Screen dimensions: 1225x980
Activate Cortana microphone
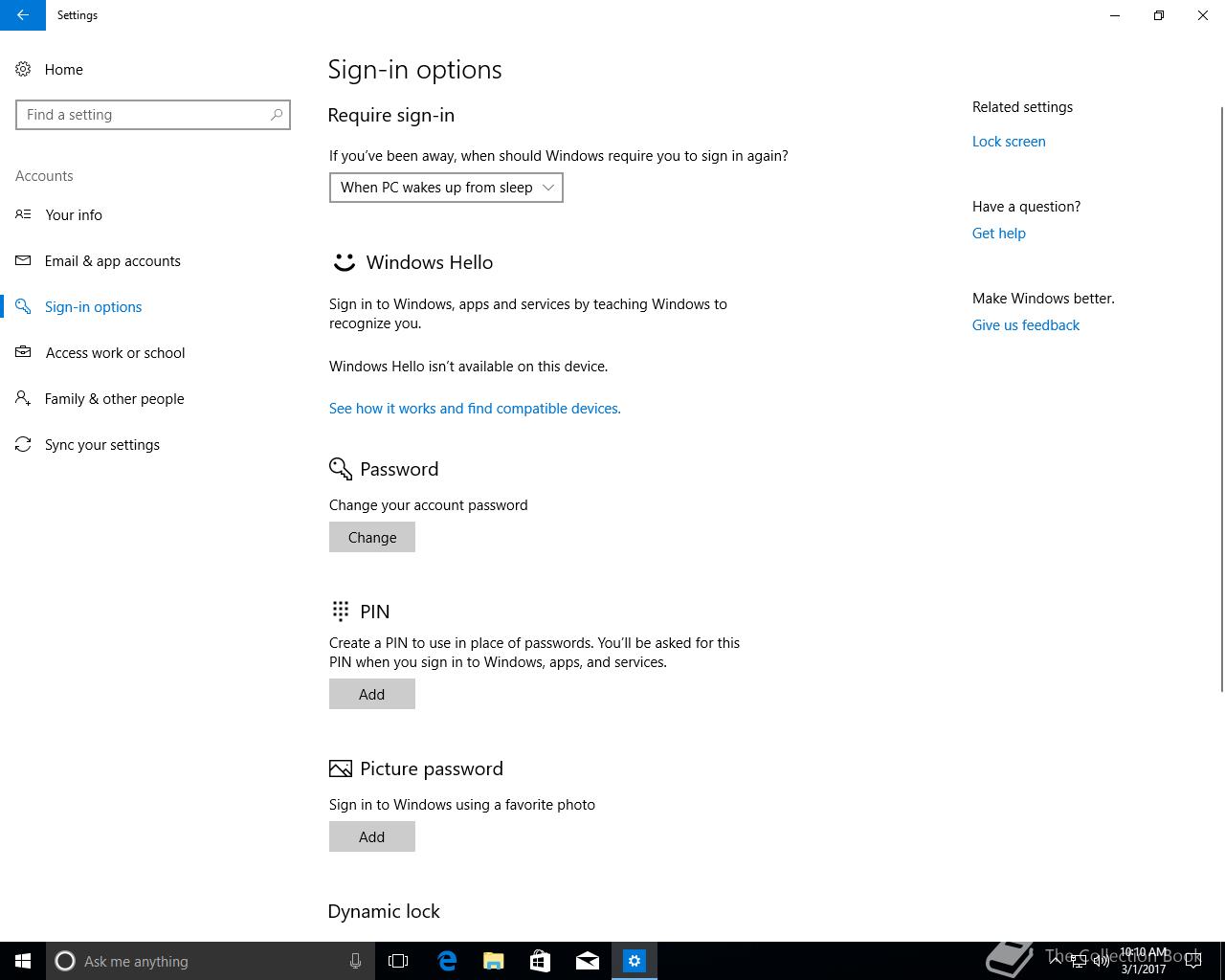[x=355, y=961]
